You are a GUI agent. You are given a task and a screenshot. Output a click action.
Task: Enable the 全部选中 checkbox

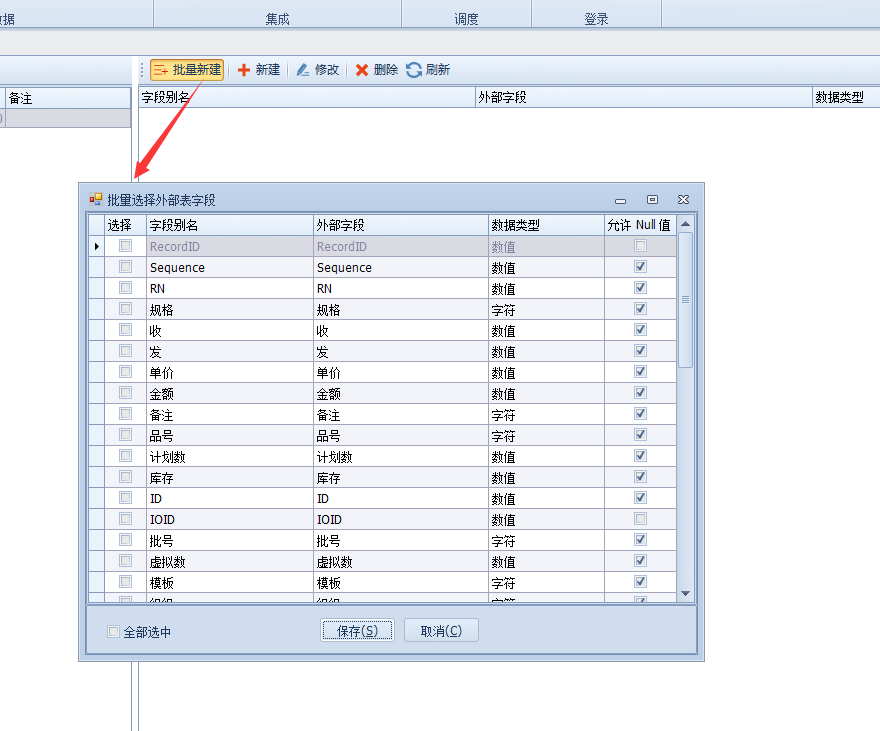(114, 632)
